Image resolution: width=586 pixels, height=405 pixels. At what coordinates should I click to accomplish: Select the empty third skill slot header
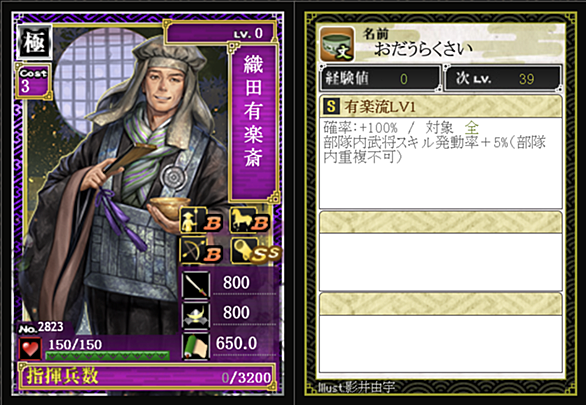coord(441,304)
